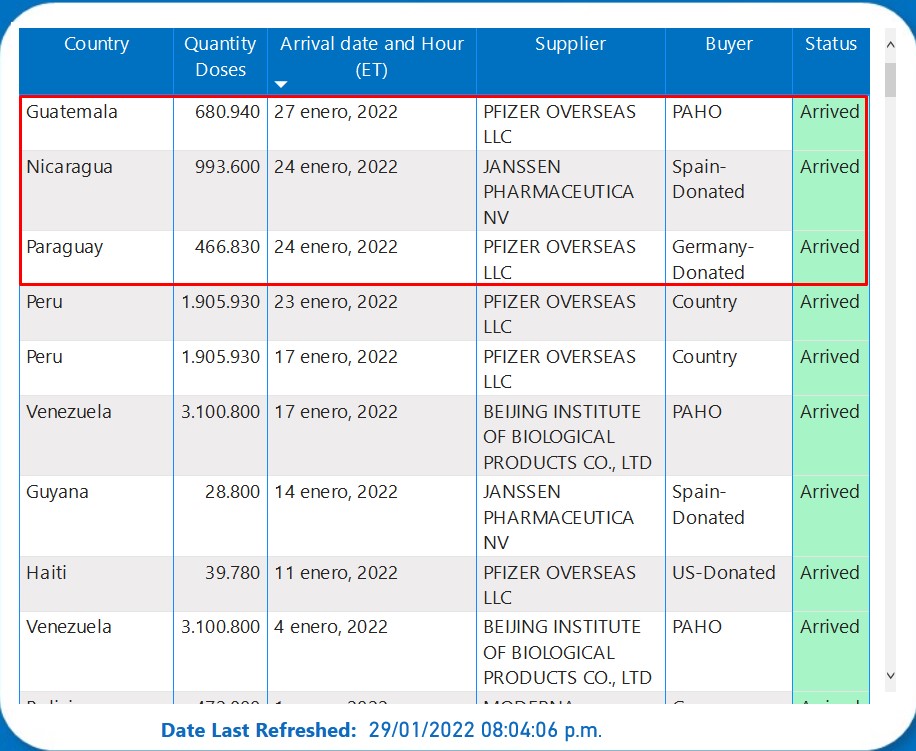
Task: Sort by Arrival date and Hour header
Action: pyautogui.click(x=371, y=56)
